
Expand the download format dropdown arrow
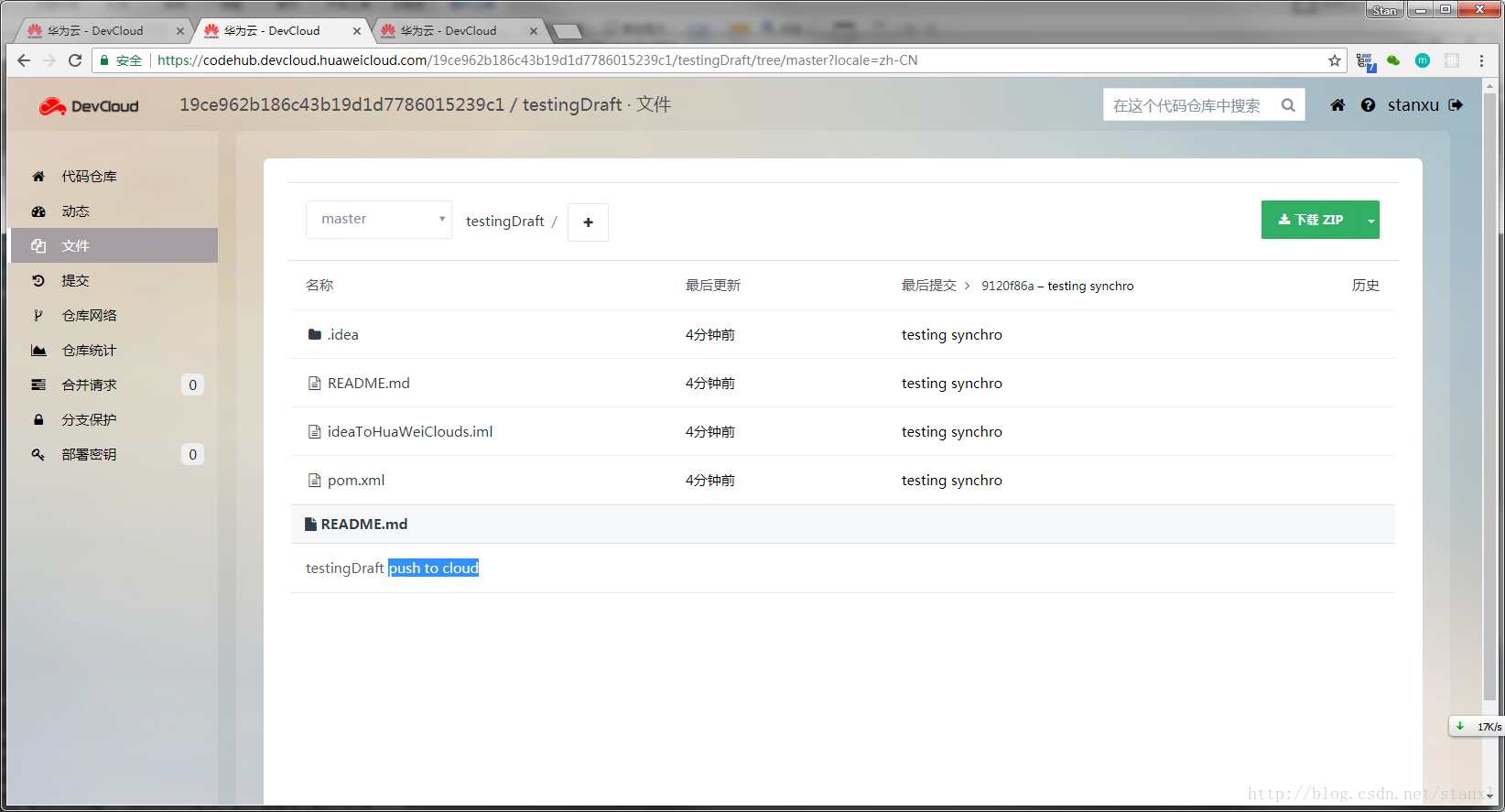pyautogui.click(x=1370, y=220)
